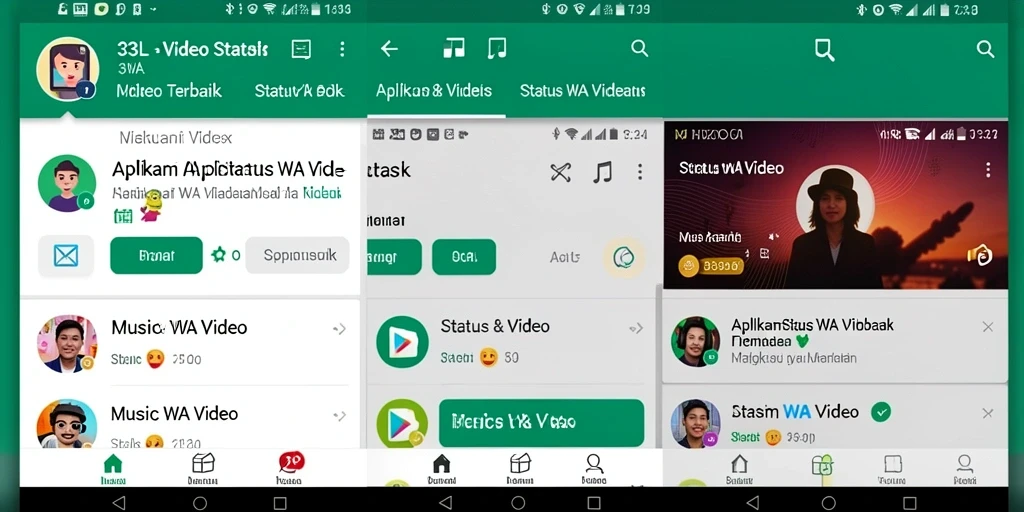Open the AplikanStus WA Vibbaak entry
Screen dimensions: 1024x512
835,341
